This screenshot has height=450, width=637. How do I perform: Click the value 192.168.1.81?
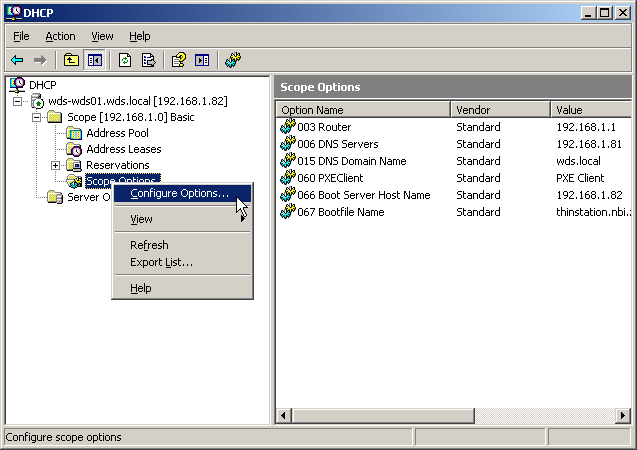pos(589,144)
